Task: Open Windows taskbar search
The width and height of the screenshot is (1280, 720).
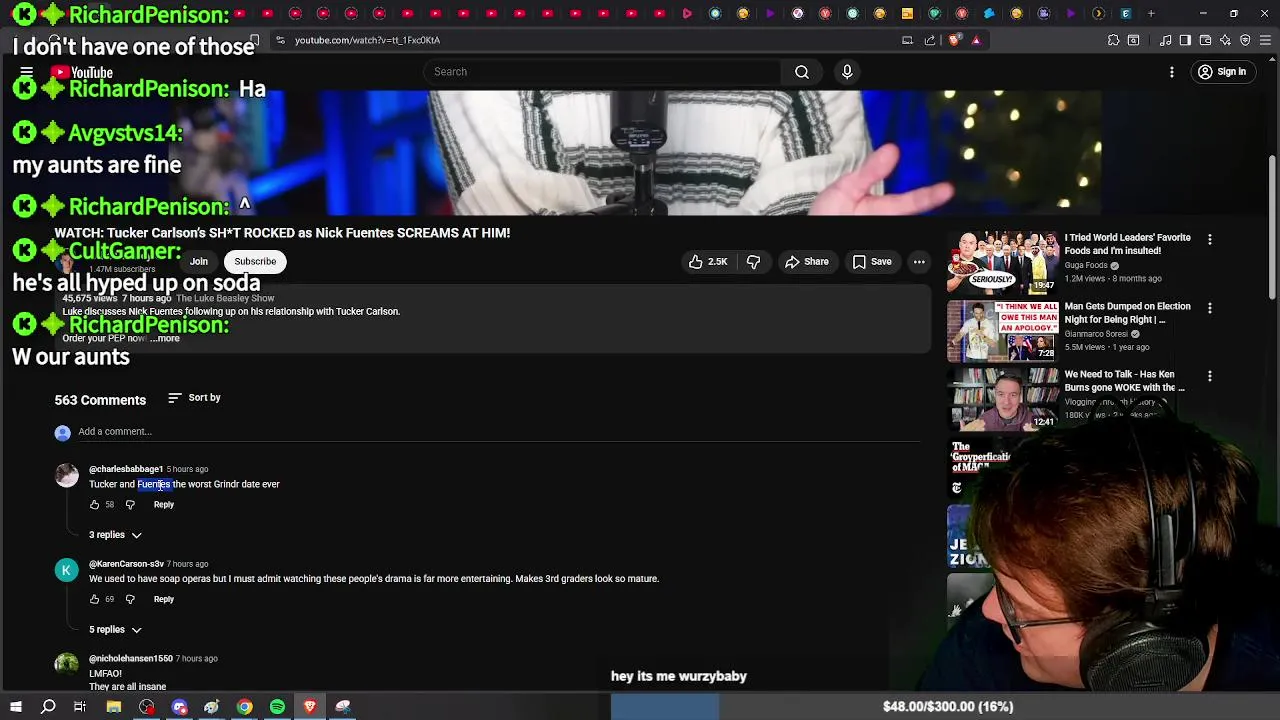Action: (x=48, y=707)
